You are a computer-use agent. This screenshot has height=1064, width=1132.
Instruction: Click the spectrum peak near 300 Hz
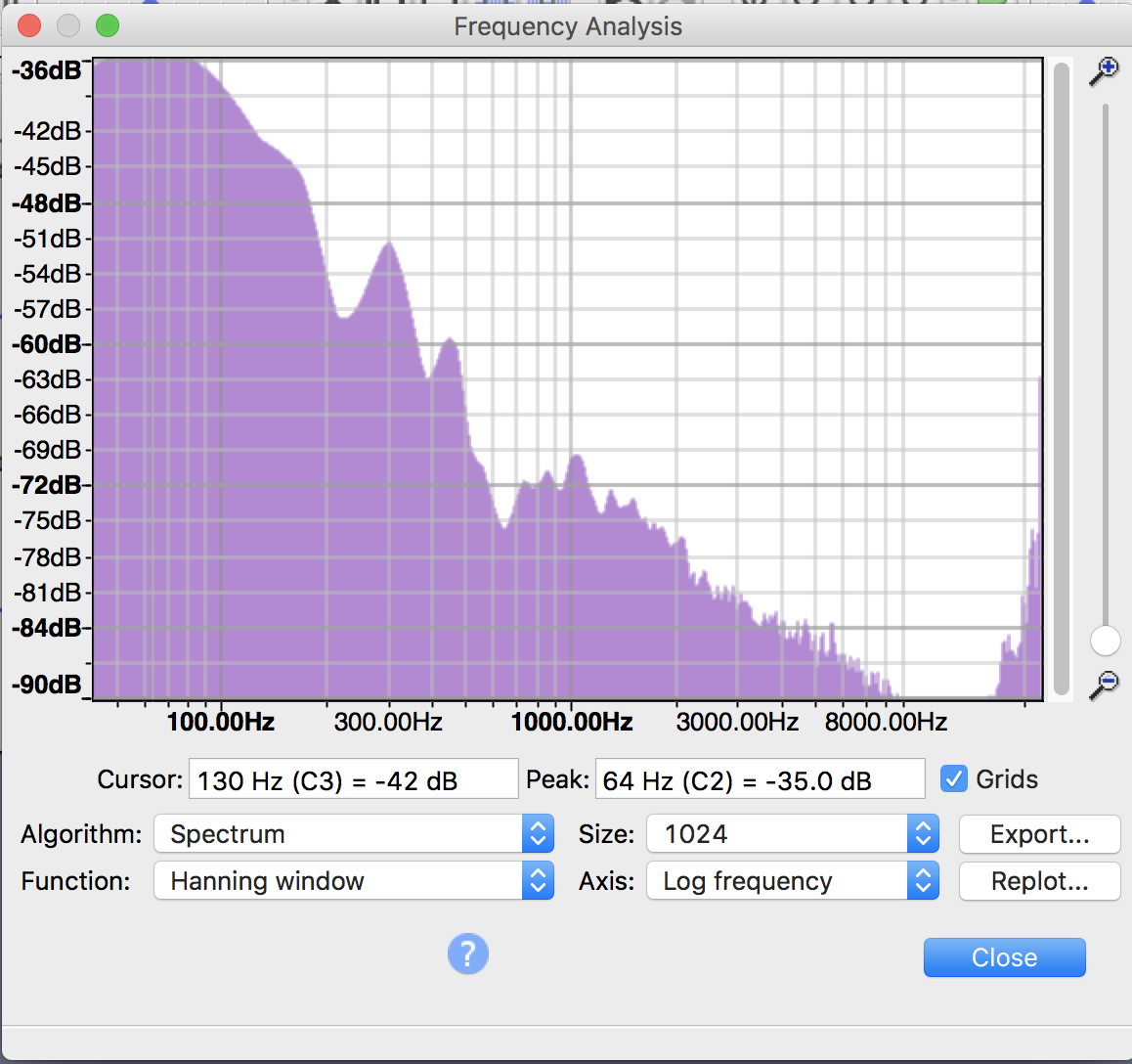click(x=390, y=245)
